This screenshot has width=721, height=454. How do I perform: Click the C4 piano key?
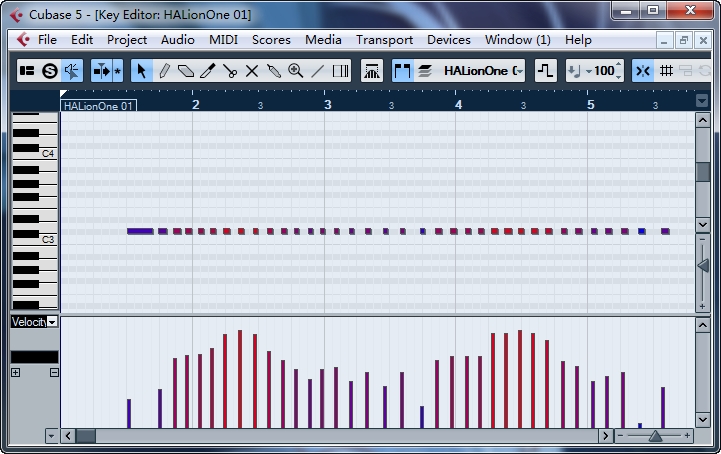point(48,154)
